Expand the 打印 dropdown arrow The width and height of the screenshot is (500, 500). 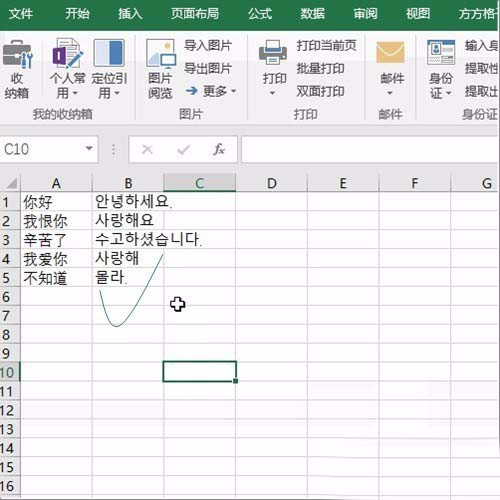pos(273,93)
